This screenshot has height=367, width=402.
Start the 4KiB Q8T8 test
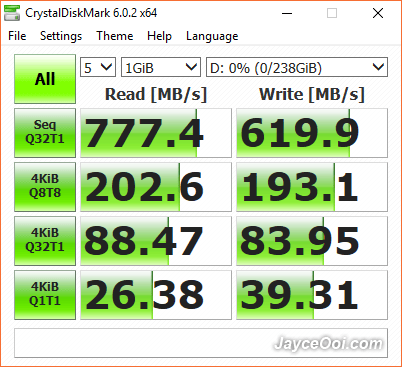point(45,187)
